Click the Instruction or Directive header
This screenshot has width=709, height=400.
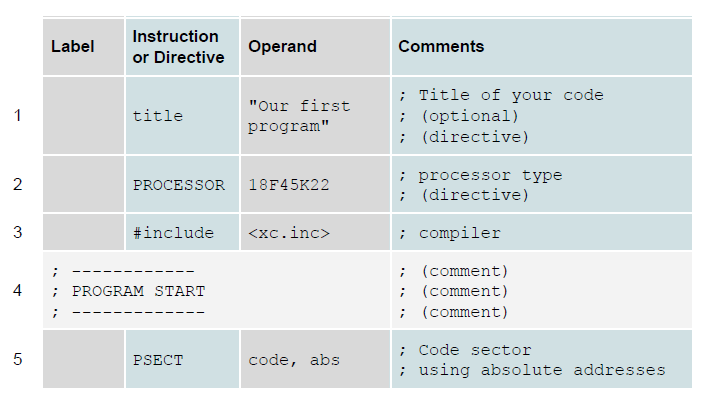click(182, 47)
